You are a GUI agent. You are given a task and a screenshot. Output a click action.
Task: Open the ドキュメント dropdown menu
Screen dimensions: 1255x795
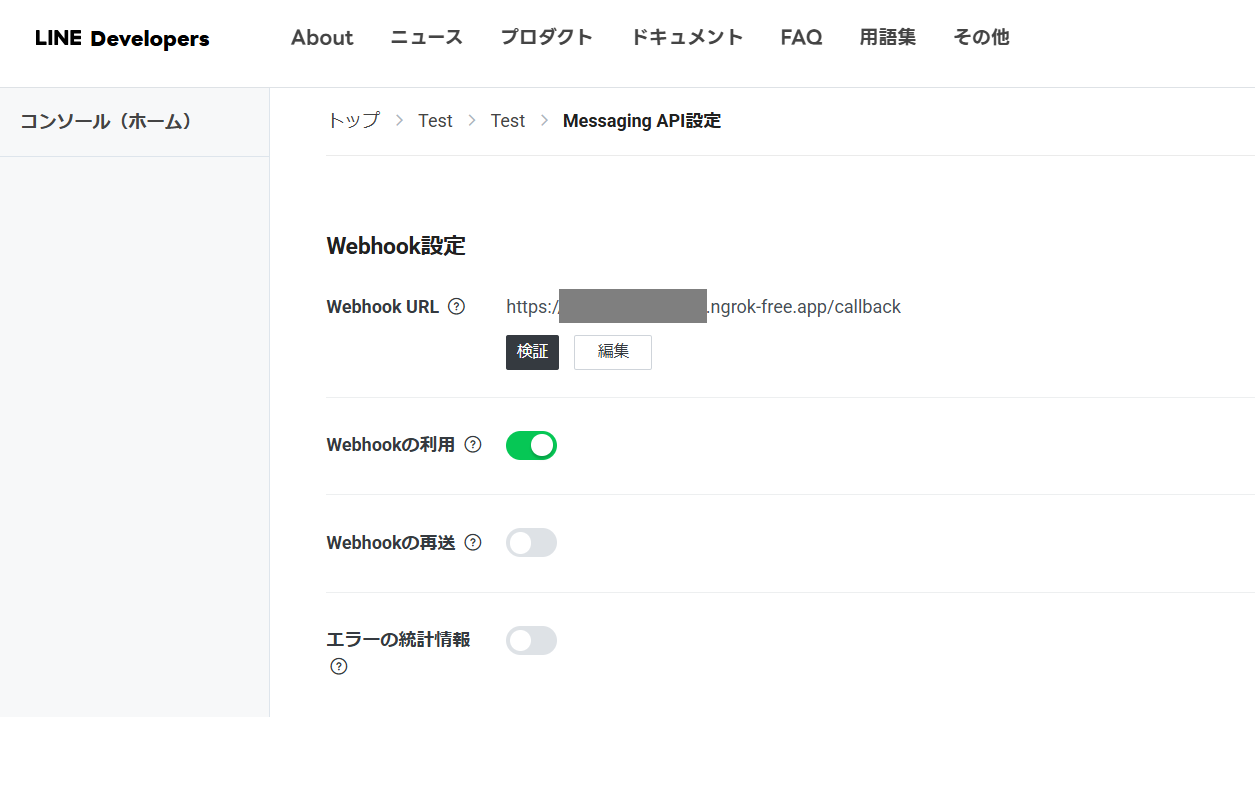(687, 37)
